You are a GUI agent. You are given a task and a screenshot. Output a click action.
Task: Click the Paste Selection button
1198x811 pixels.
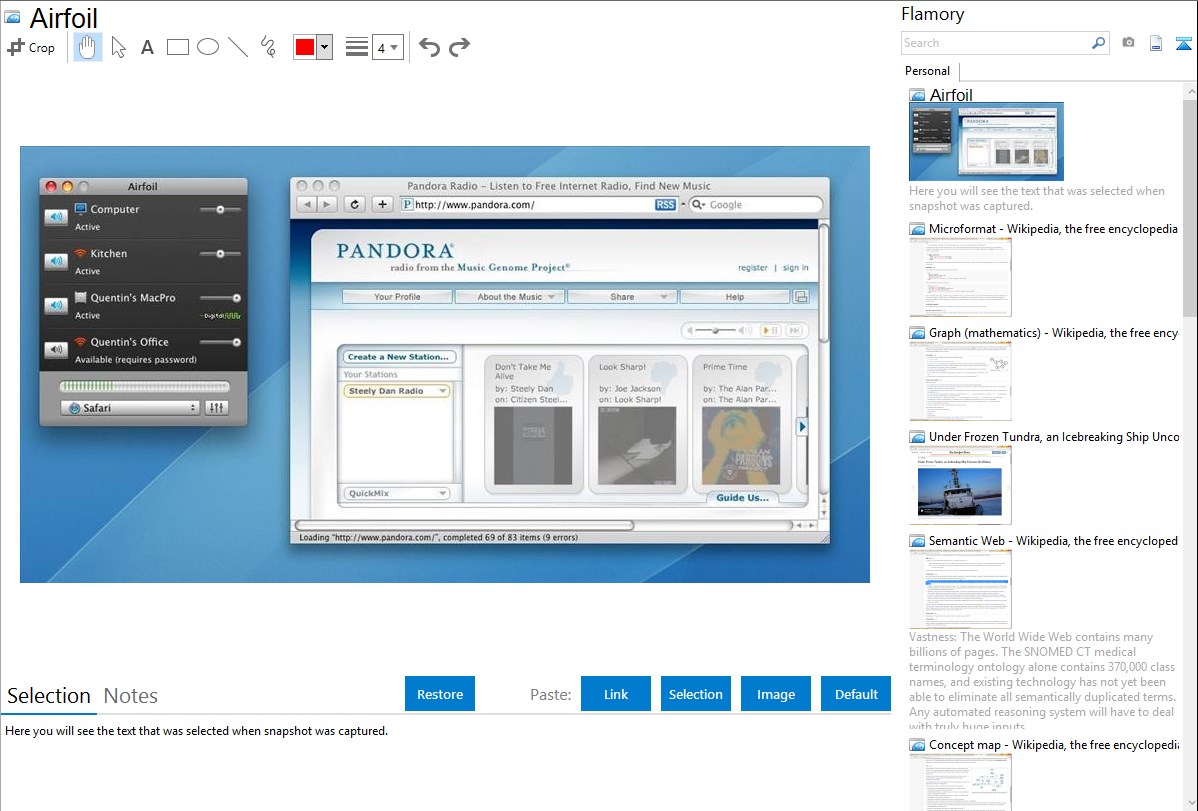[x=695, y=694]
